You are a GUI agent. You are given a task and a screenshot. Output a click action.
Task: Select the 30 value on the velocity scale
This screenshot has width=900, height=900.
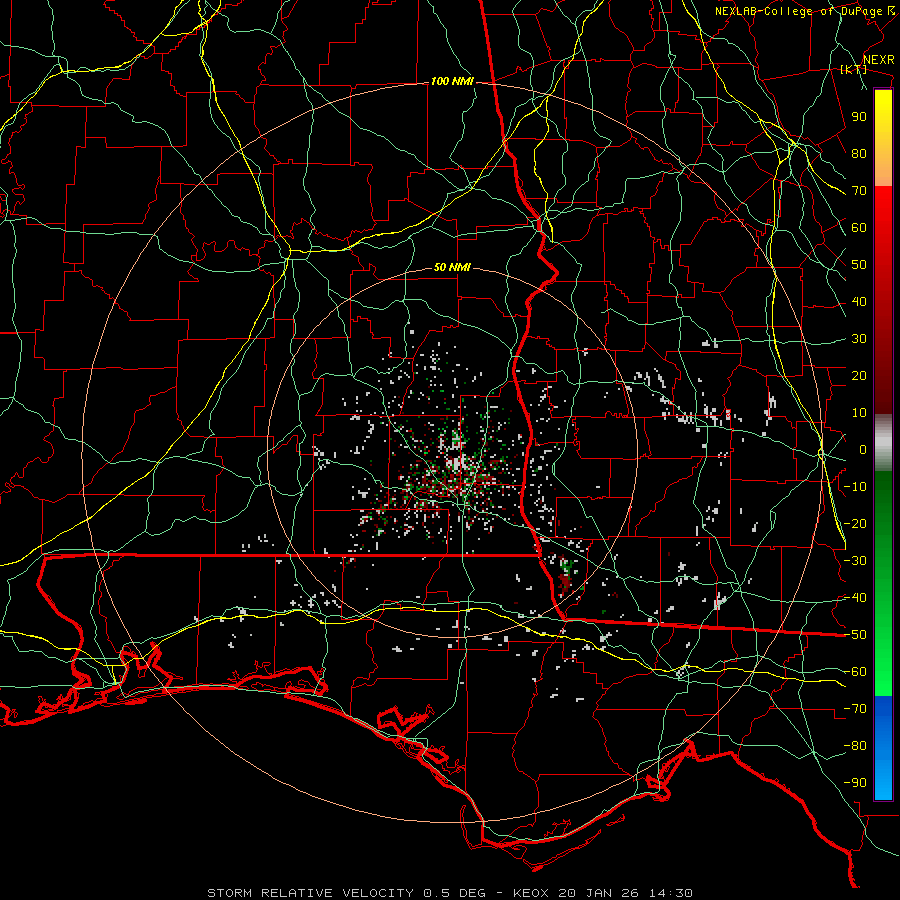pyautogui.click(x=859, y=339)
